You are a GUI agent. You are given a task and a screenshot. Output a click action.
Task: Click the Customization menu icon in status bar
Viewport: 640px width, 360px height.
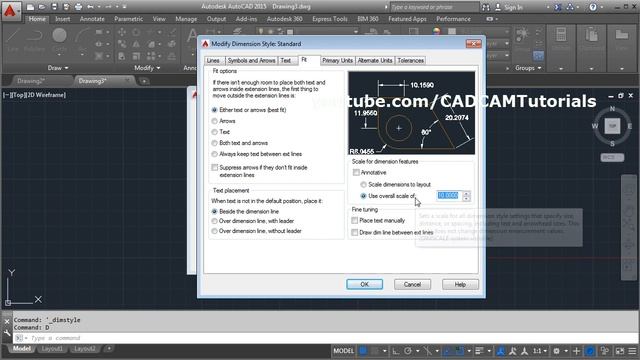[632, 351]
